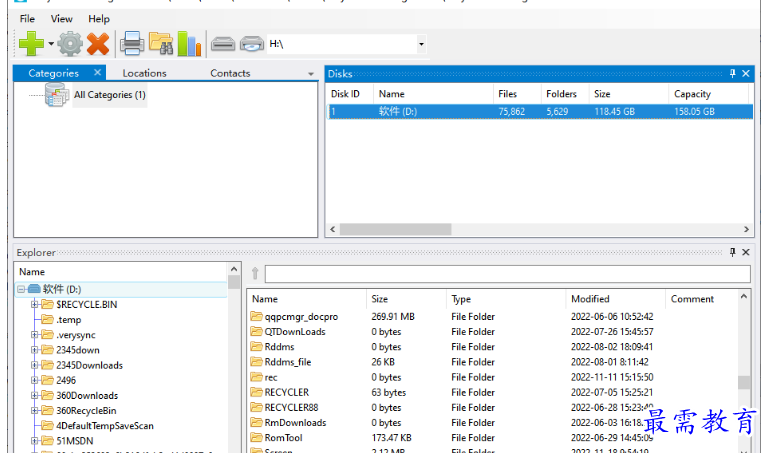This screenshot has height=453, width=765.
Task: Click the RomTool folder icon
Action: tap(257, 437)
